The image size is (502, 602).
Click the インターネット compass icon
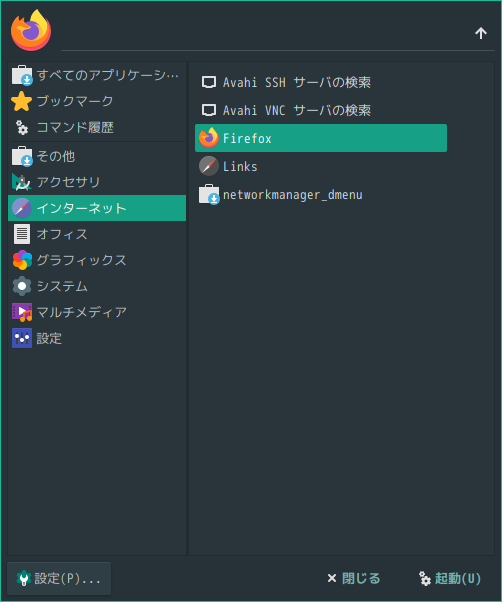[22, 208]
